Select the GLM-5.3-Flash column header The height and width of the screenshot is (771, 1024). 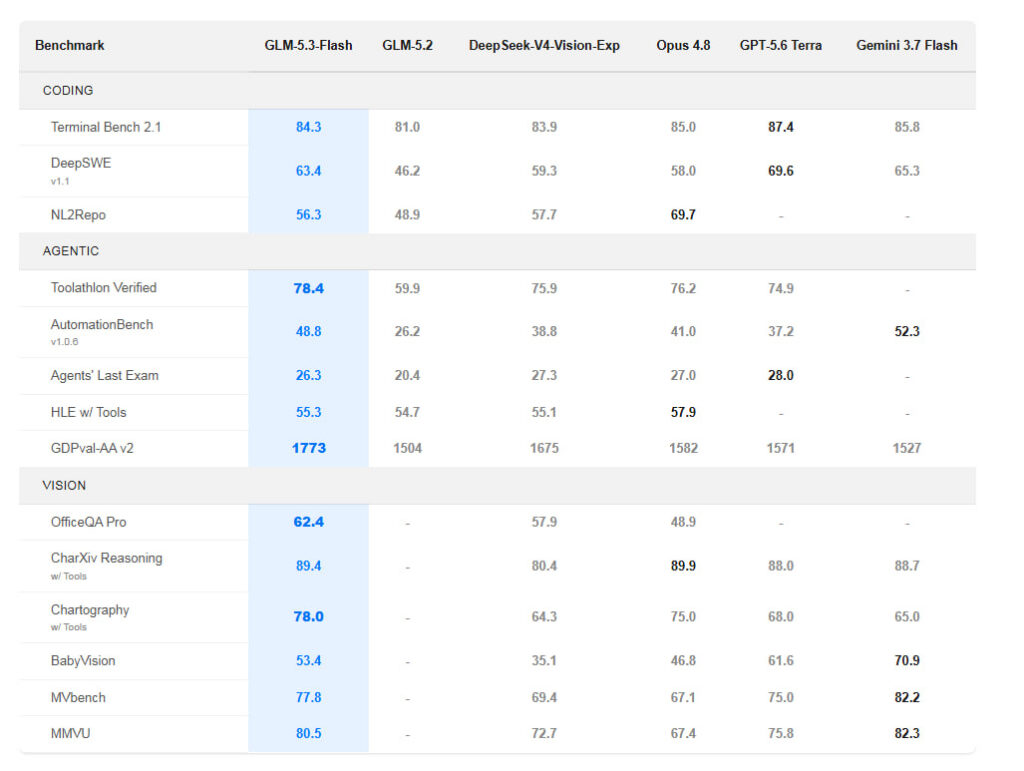click(x=308, y=46)
